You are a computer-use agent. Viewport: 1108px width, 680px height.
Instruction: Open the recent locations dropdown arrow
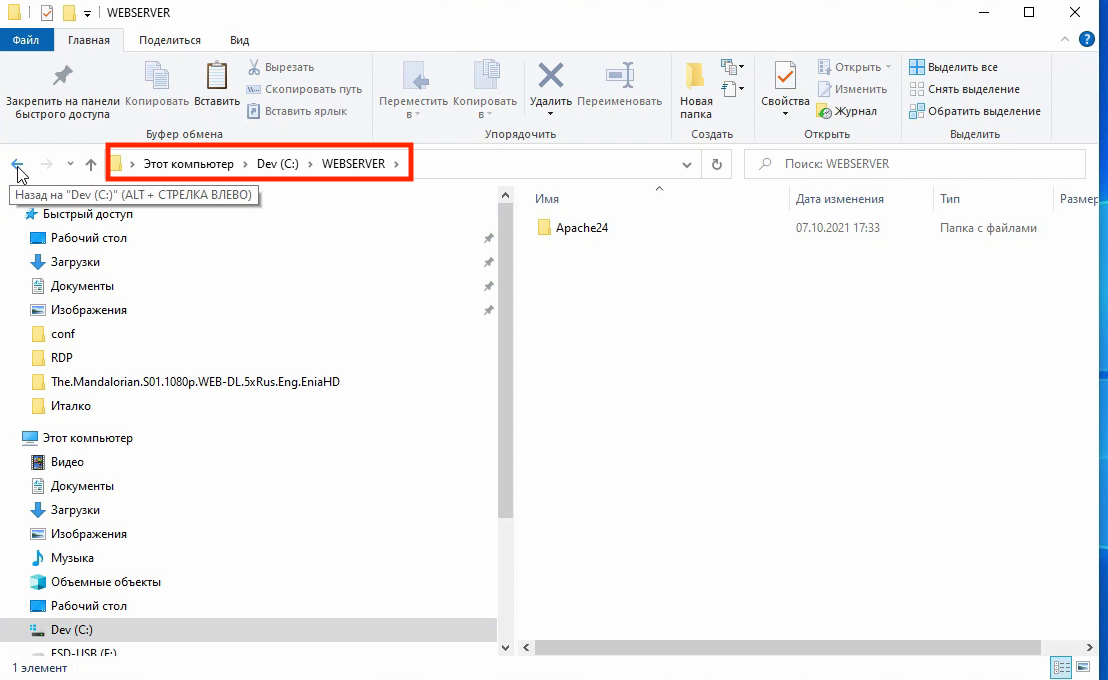tap(70, 164)
